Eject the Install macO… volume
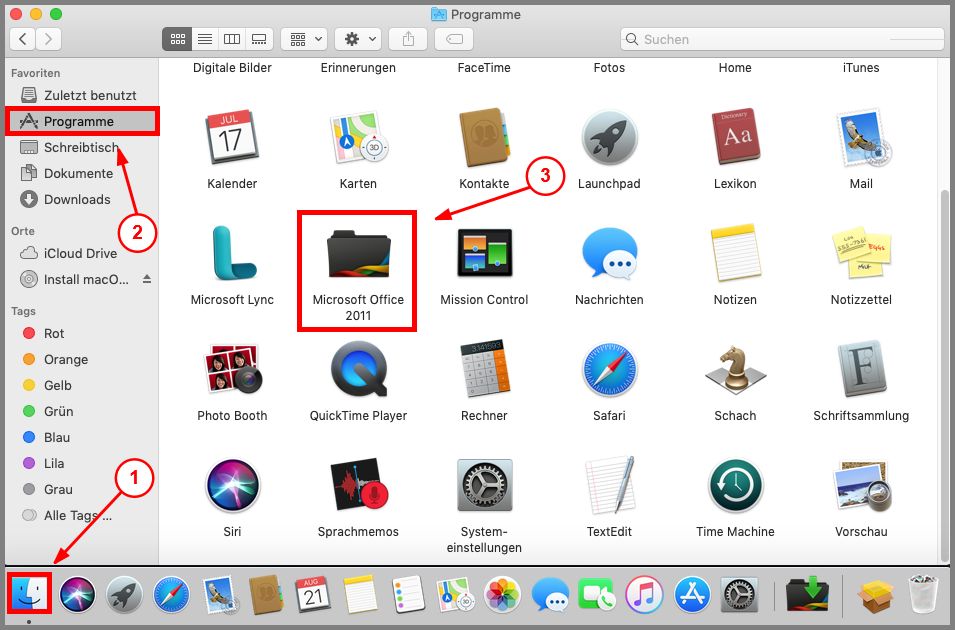This screenshot has width=955, height=630. click(147, 279)
